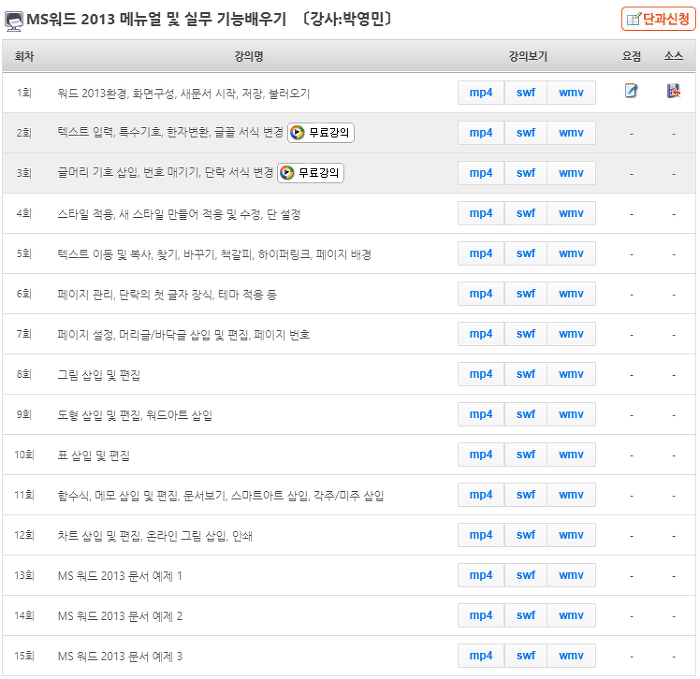Watch lesson 11회 swf
700x679 pixels.
525,495
